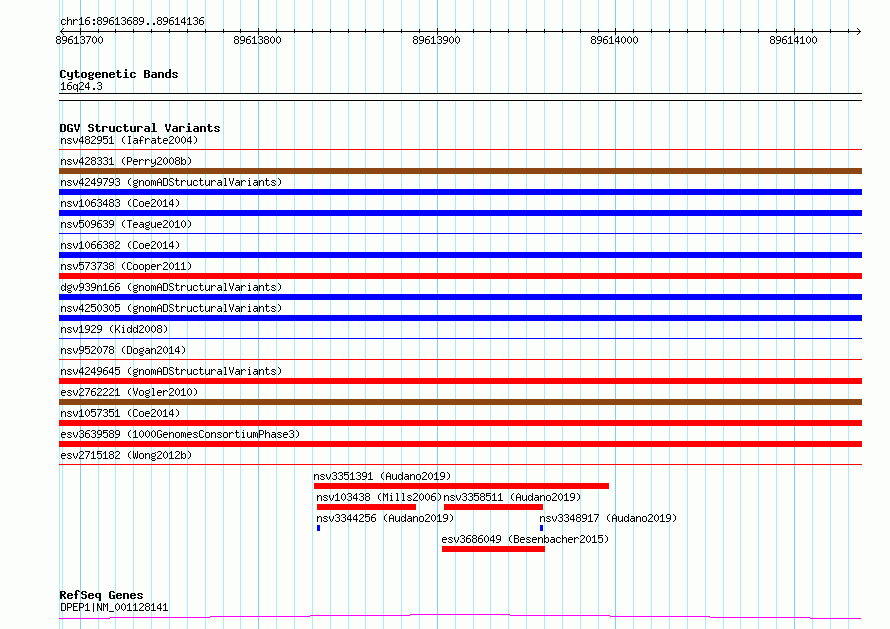This screenshot has height=629, width=890.
Task: Click the blue bar for nsv1063483 (Coe2014)
Action: [460, 213]
